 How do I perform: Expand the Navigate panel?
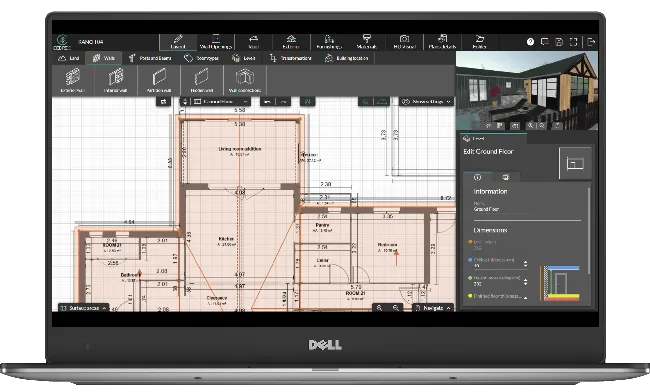pos(433,308)
